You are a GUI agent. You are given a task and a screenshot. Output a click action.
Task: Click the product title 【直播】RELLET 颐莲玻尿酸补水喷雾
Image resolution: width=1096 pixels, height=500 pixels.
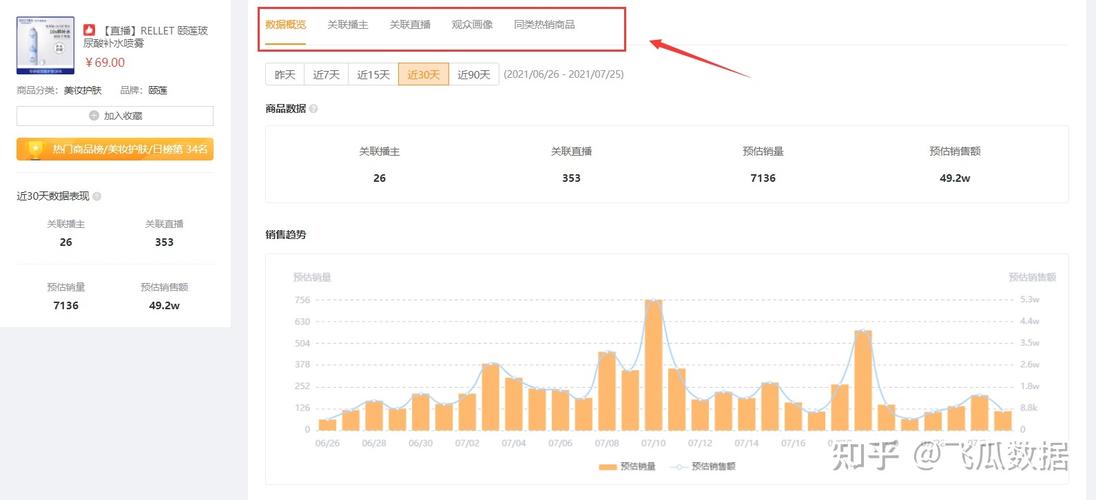point(145,36)
